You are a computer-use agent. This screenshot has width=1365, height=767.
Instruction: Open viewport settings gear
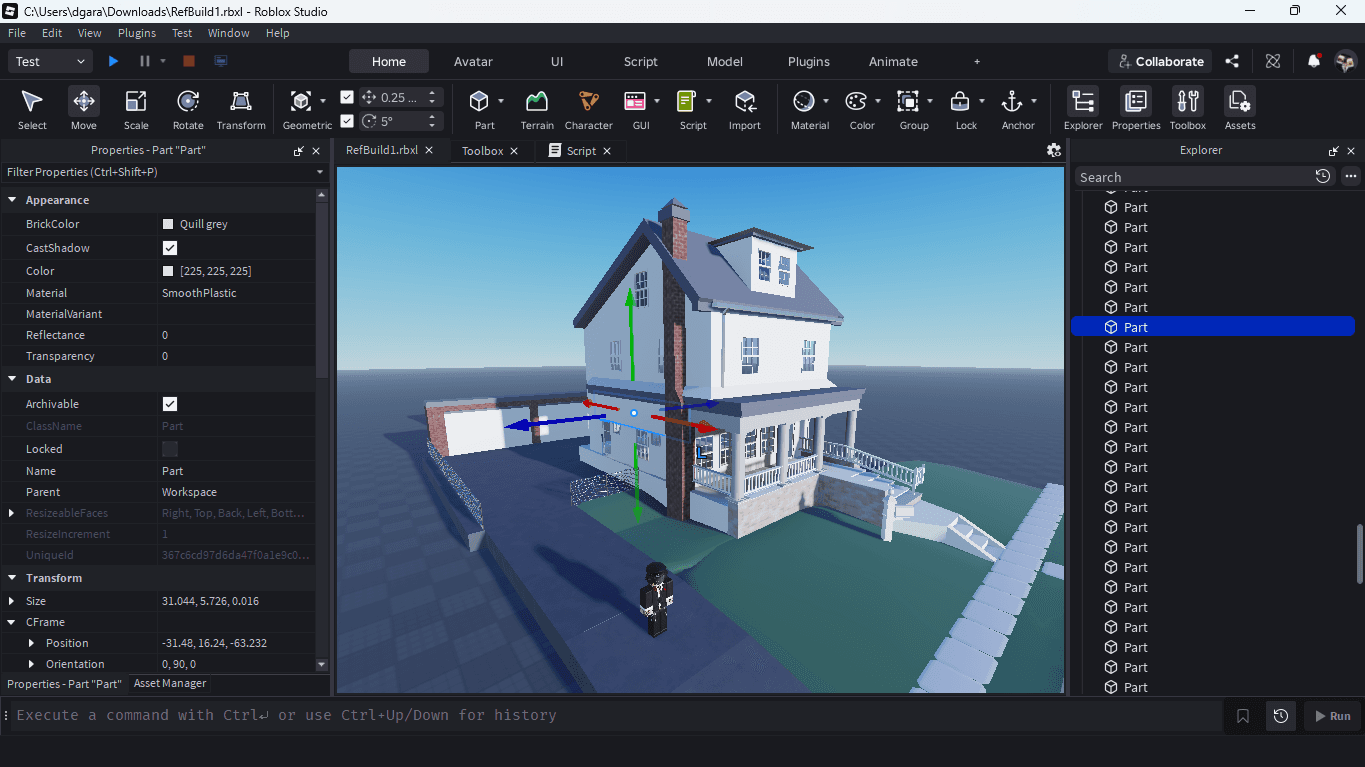coord(1053,150)
